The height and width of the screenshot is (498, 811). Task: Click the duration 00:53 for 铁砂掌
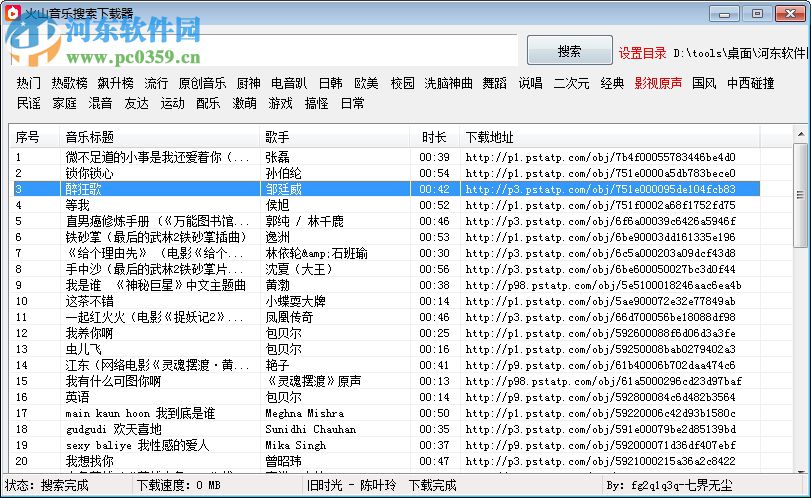[x=434, y=237]
